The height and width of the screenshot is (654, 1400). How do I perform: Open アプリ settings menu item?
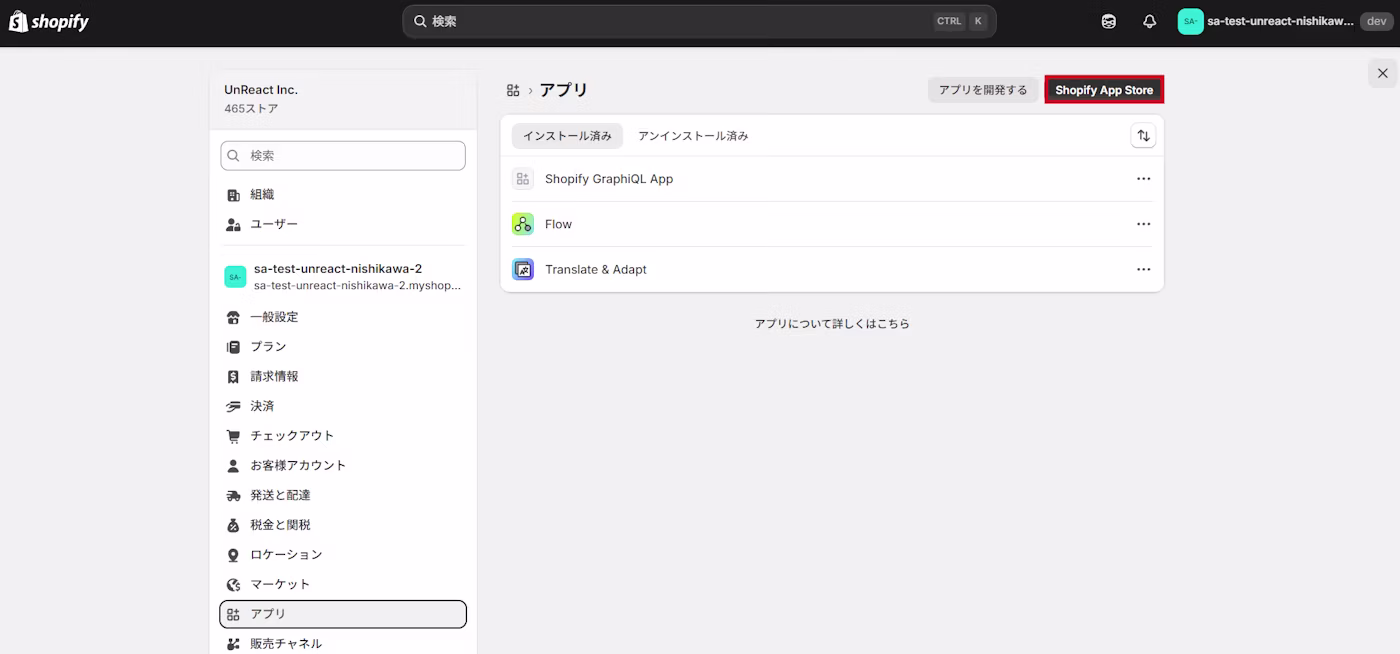[x=343, y=614]
